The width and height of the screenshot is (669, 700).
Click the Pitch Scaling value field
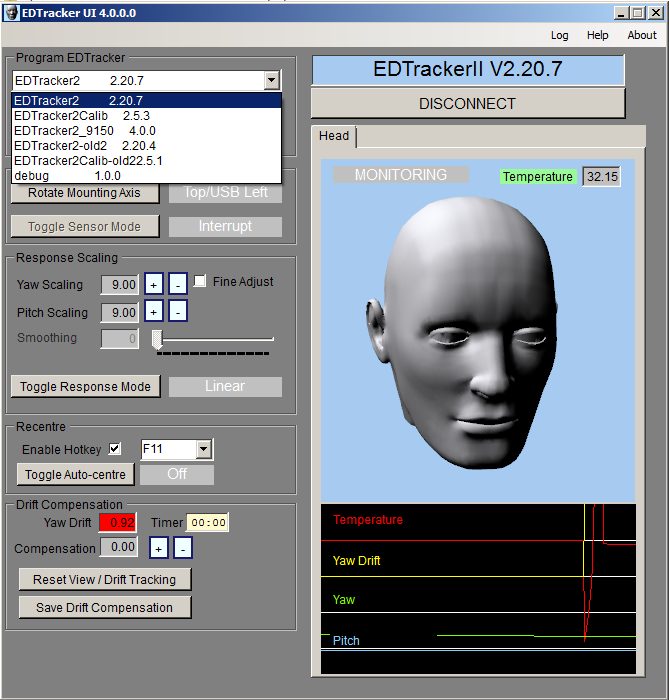120,312
